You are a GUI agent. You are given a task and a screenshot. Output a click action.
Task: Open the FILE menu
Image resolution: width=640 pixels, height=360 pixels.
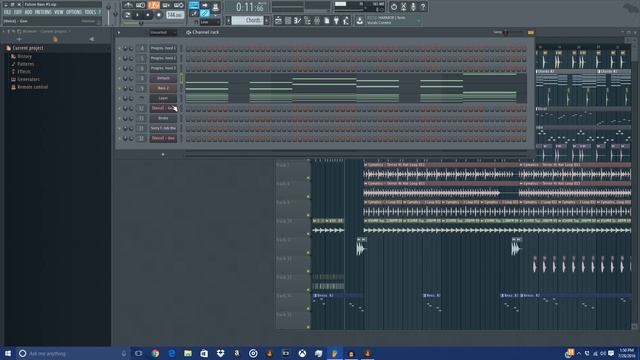coord(7,12)
